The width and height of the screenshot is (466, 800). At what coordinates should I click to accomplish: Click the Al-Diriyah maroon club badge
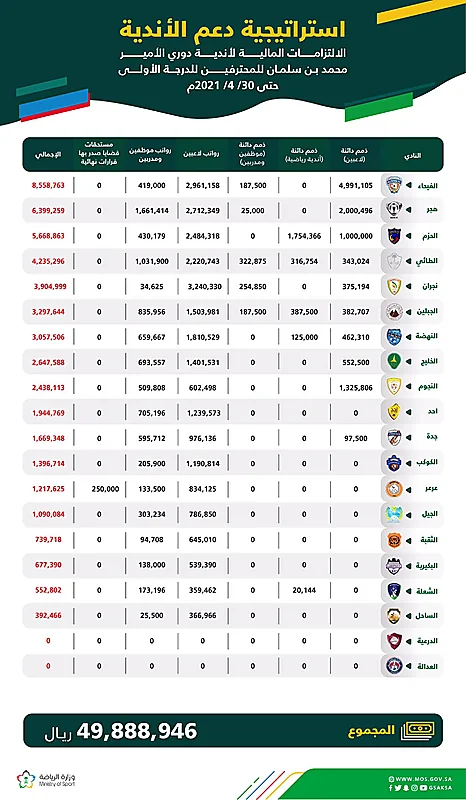(x=394, y=641)
